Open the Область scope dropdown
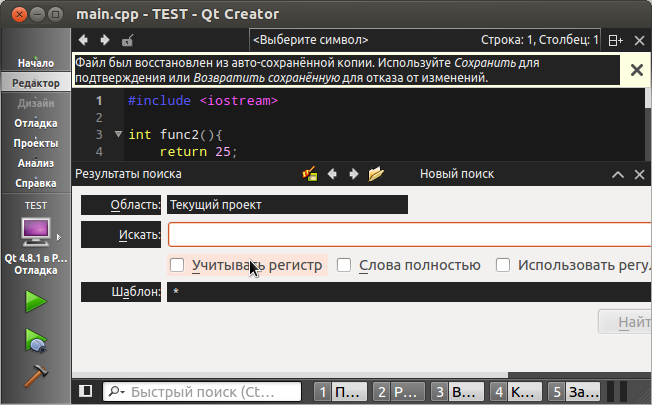The image size is (652, 405). [x=287, y=205]
